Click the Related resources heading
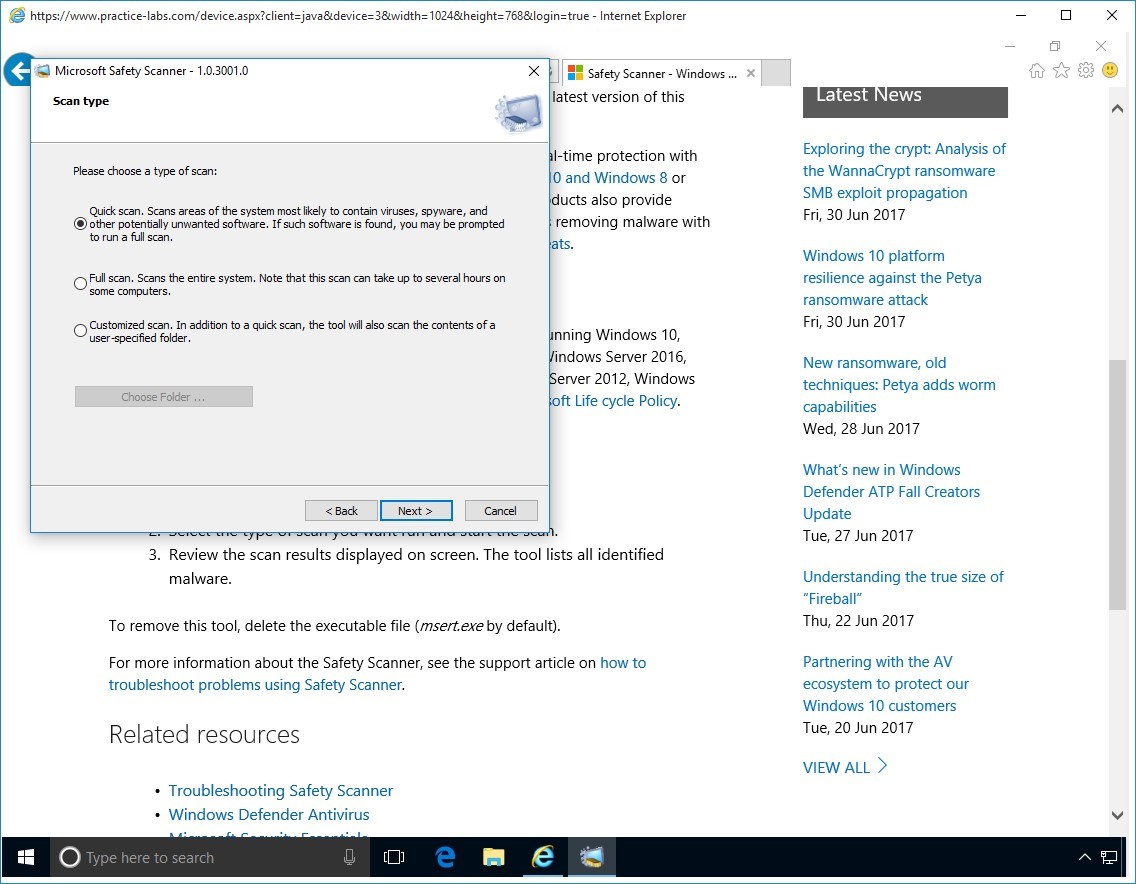Image resolution: width=1136 pixels, height=884 pixels. 204,735
